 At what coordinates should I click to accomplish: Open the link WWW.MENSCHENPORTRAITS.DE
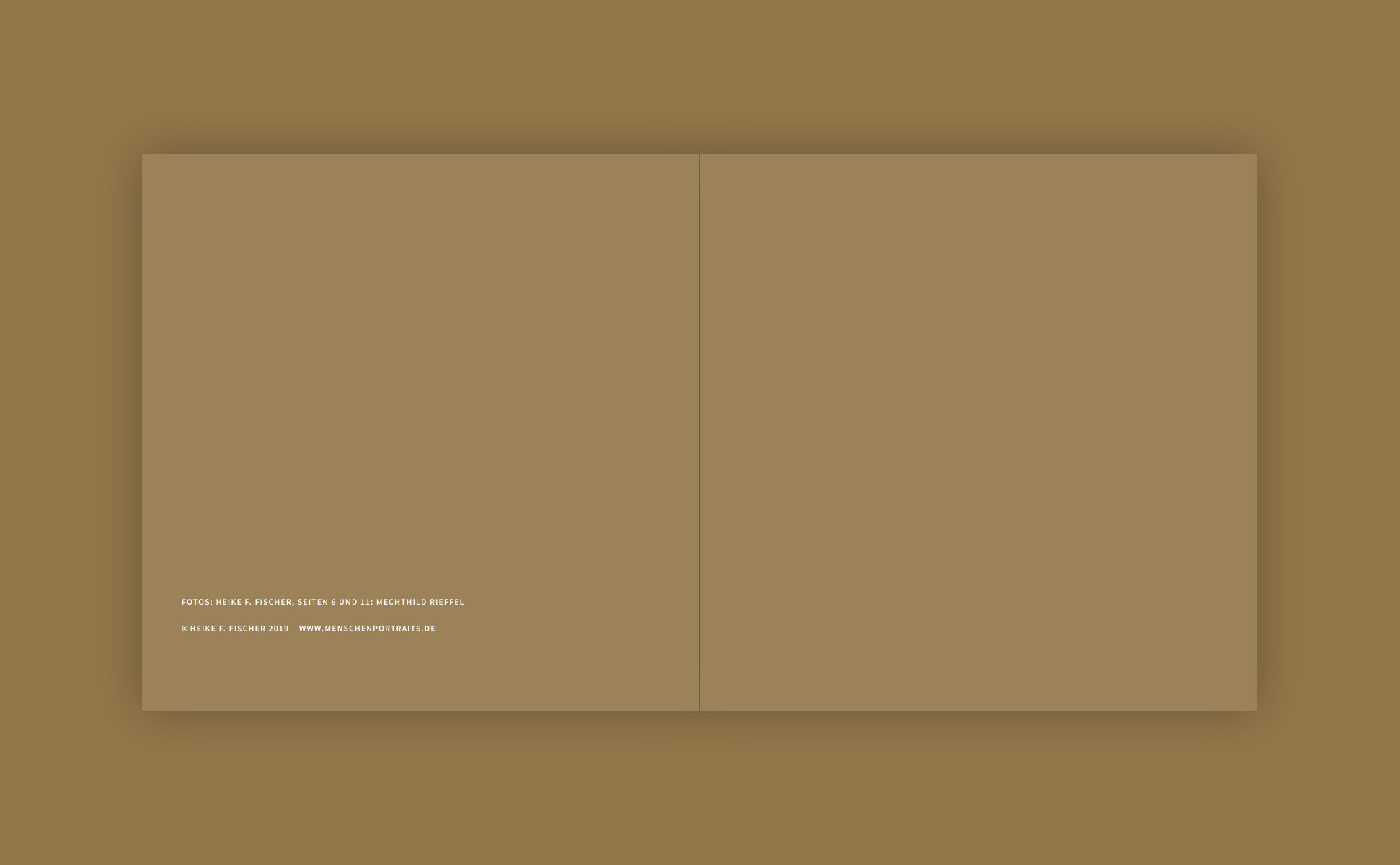[368, 629]
